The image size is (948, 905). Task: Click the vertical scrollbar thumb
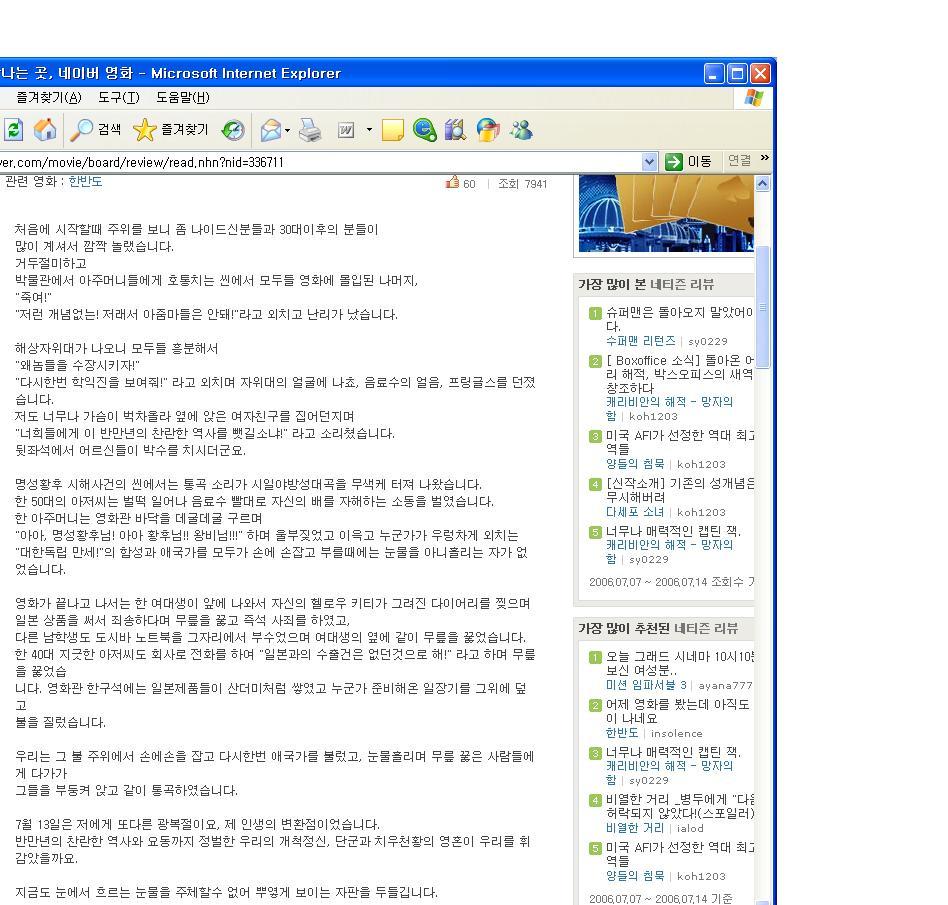(762, 307)
